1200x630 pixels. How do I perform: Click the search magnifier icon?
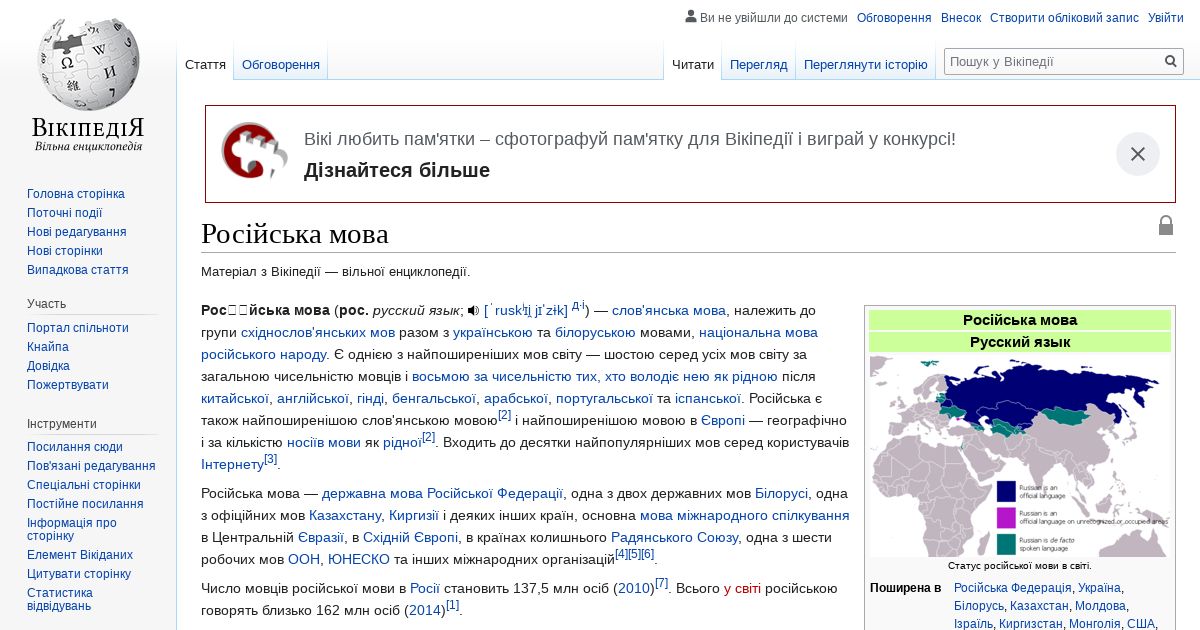1171,62
